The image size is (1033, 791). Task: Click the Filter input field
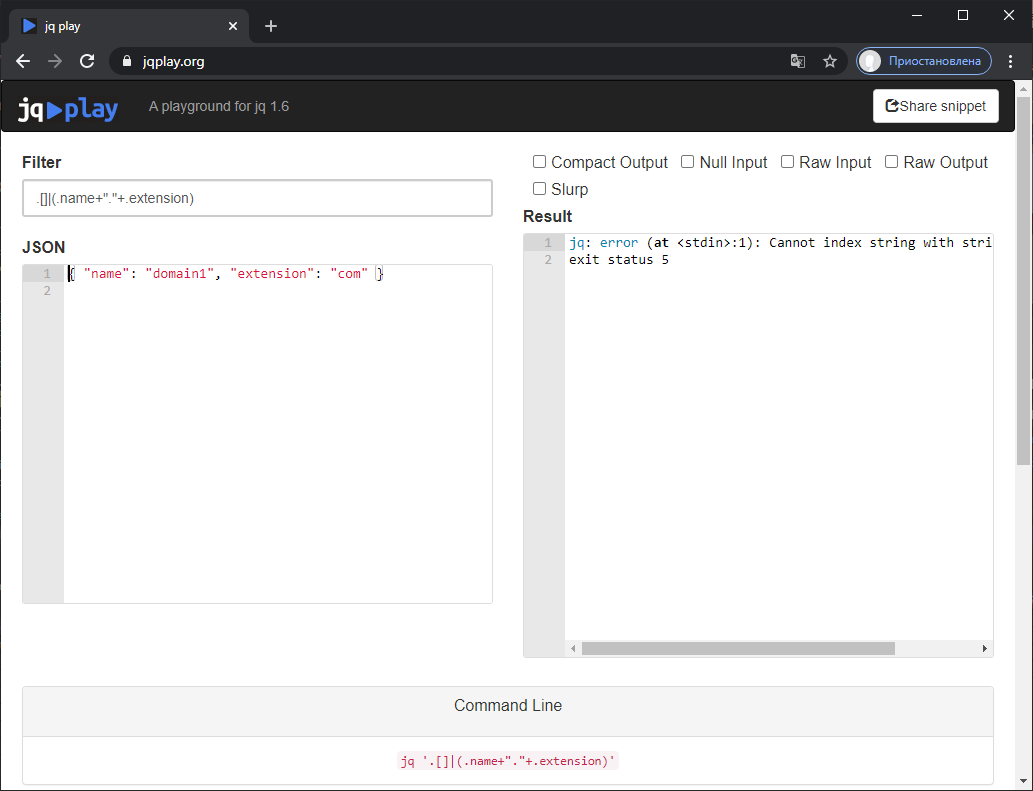coord(257,198)
